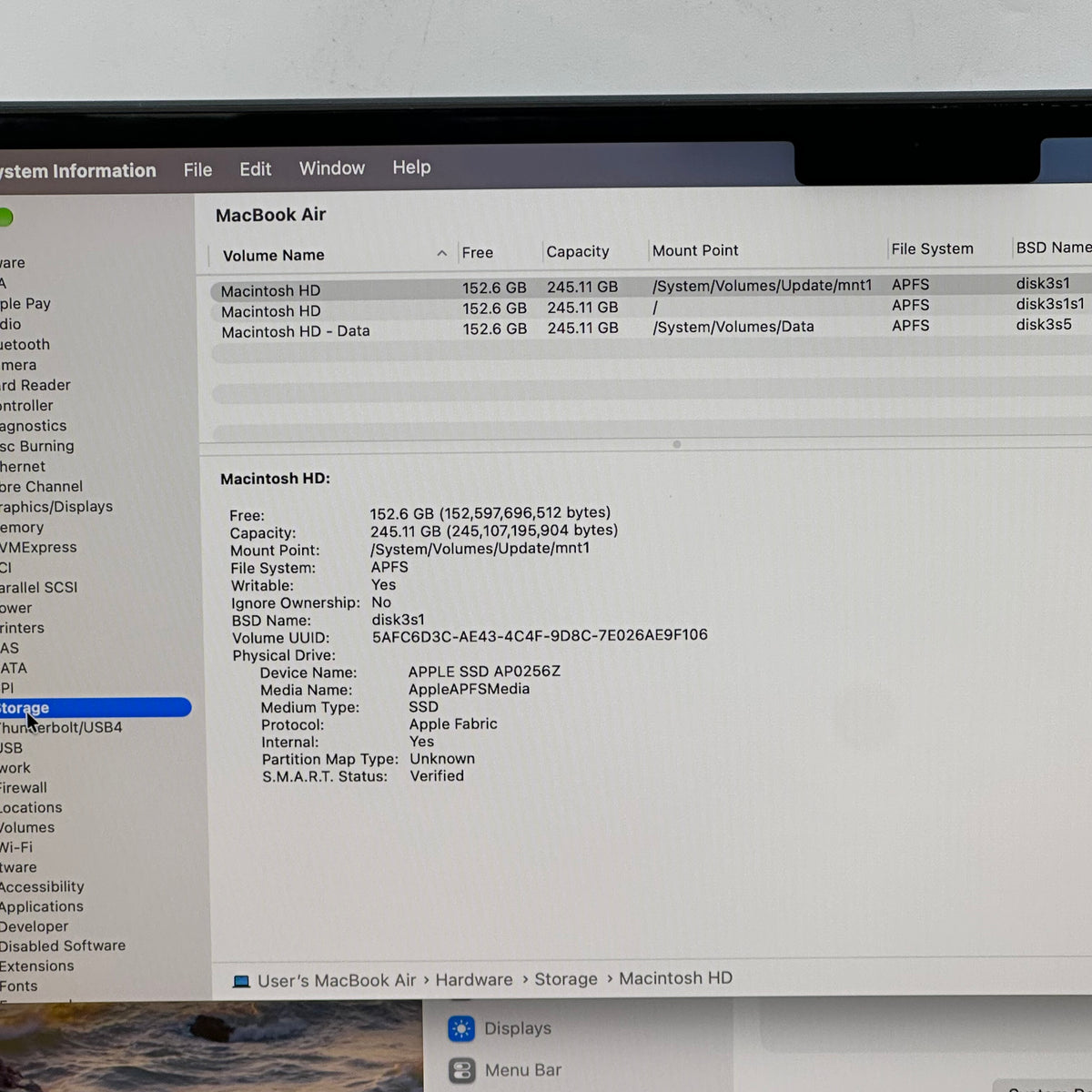The image size is (1092, 1092).
Task: Click the APPLE SSD AP0256Z device name
Action: click(484, 672)
